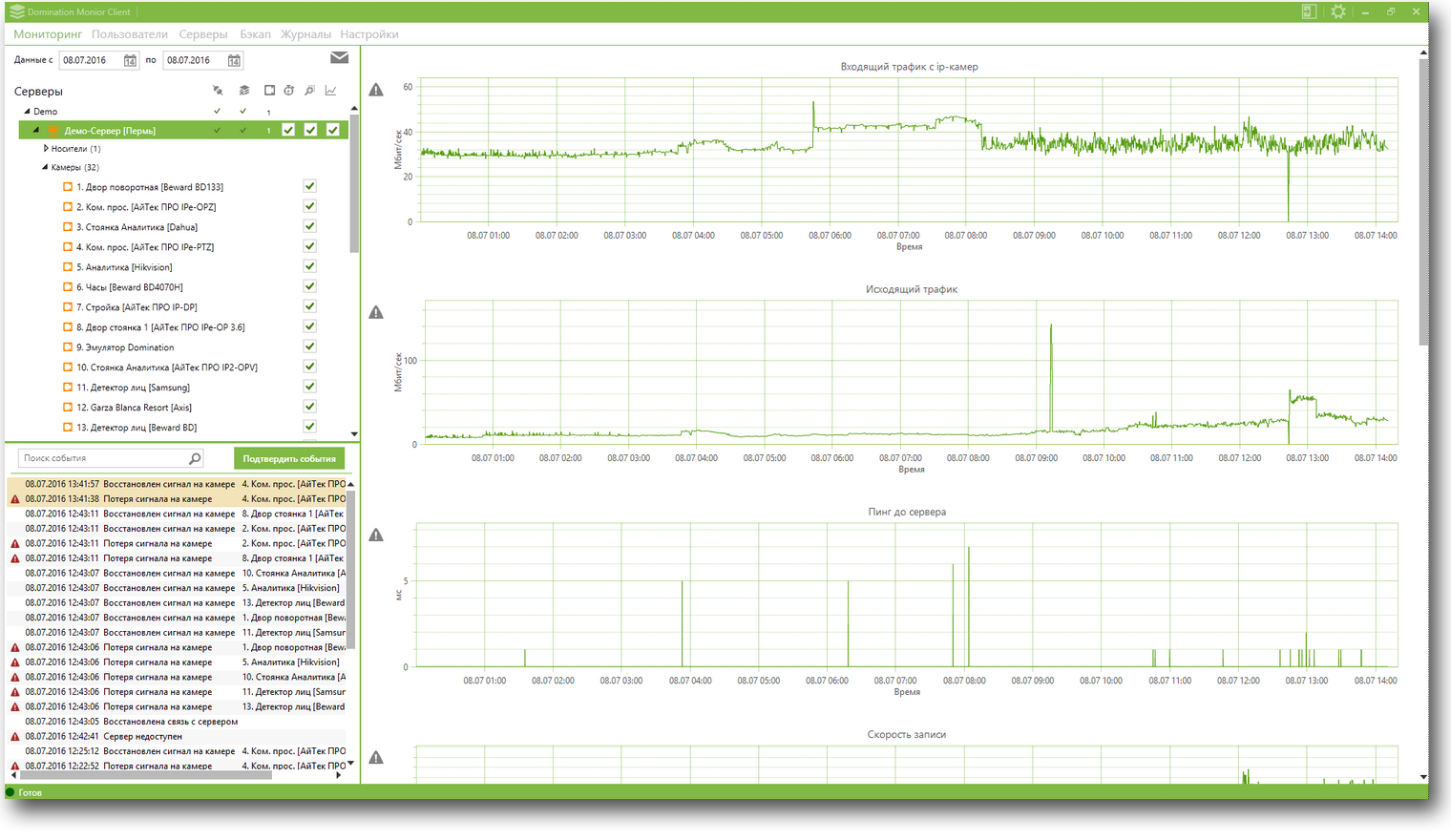
Task: Click the square frame column icon
Action: tap(269, 91)
